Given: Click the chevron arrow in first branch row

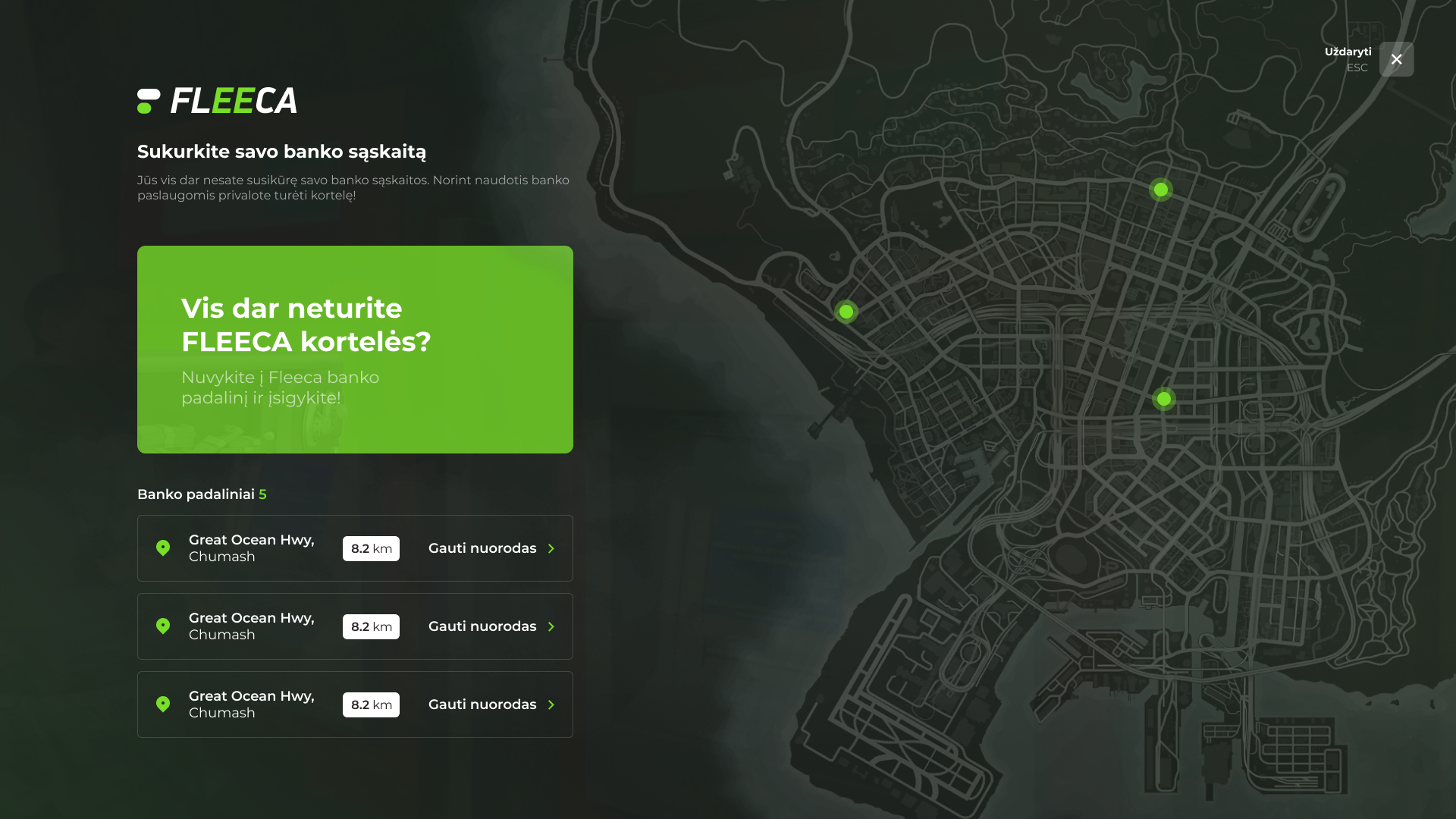Looking at the screenshot, I should click(x=551, y=548).
